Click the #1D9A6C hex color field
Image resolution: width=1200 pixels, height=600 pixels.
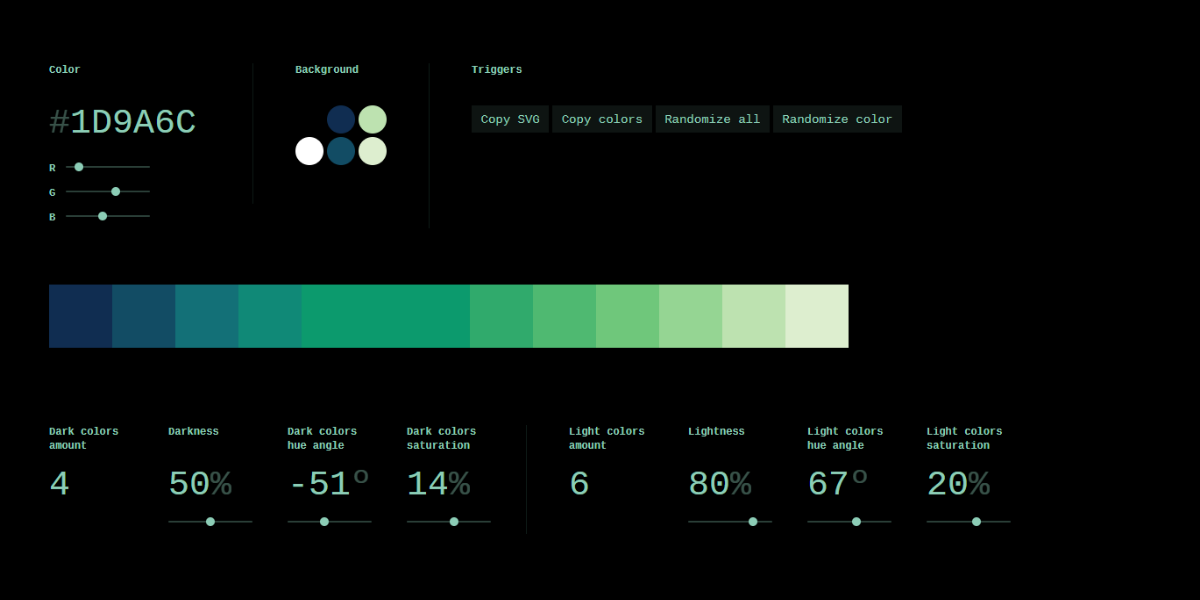tap(122, 123)
